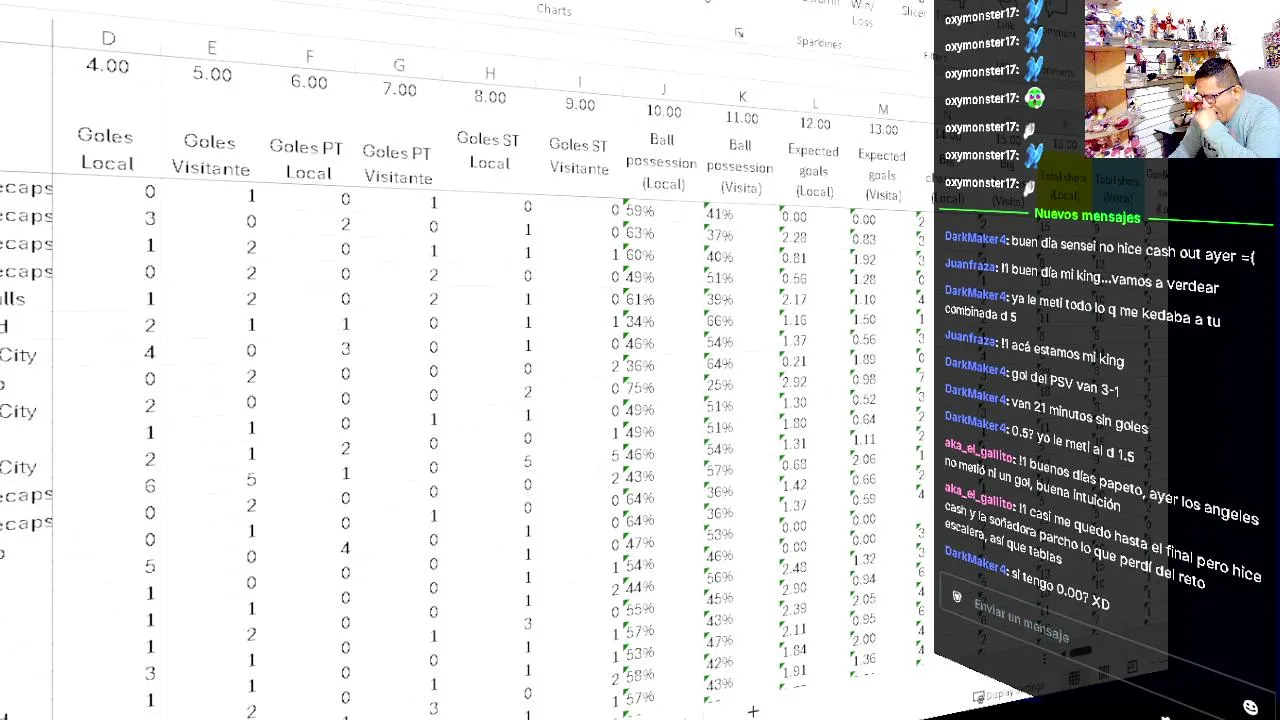Click the 'Goles ST Local' header cell

(488, 151)
